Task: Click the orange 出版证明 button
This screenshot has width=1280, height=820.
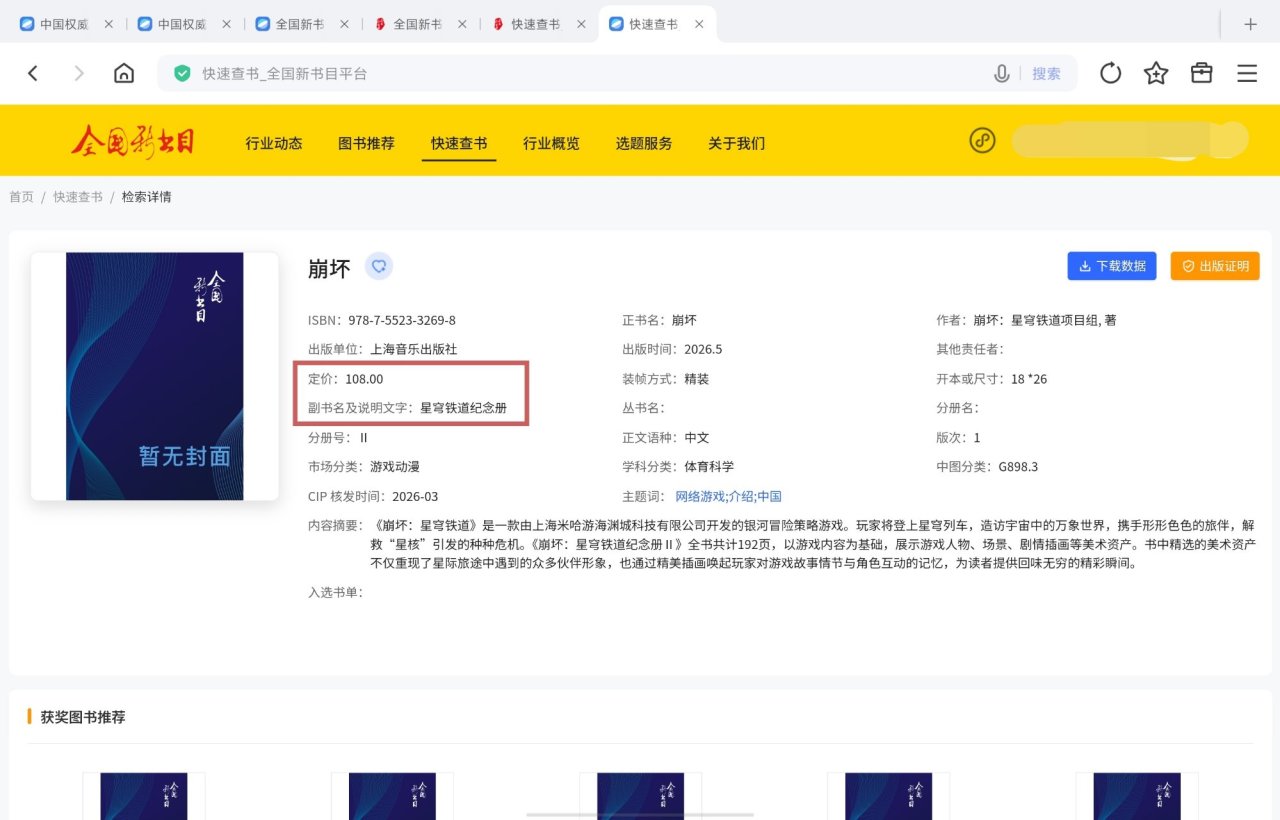Action: point(1215,266)
